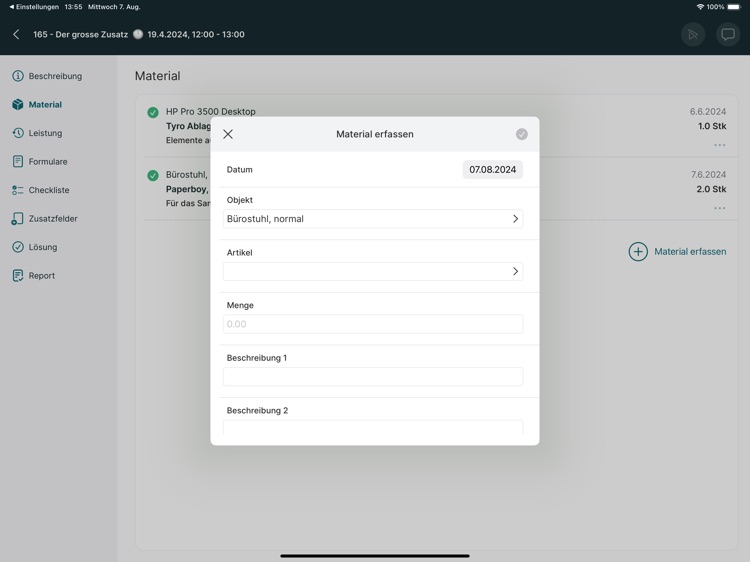Open Leistung in the sidebar

tap(37, 133)
